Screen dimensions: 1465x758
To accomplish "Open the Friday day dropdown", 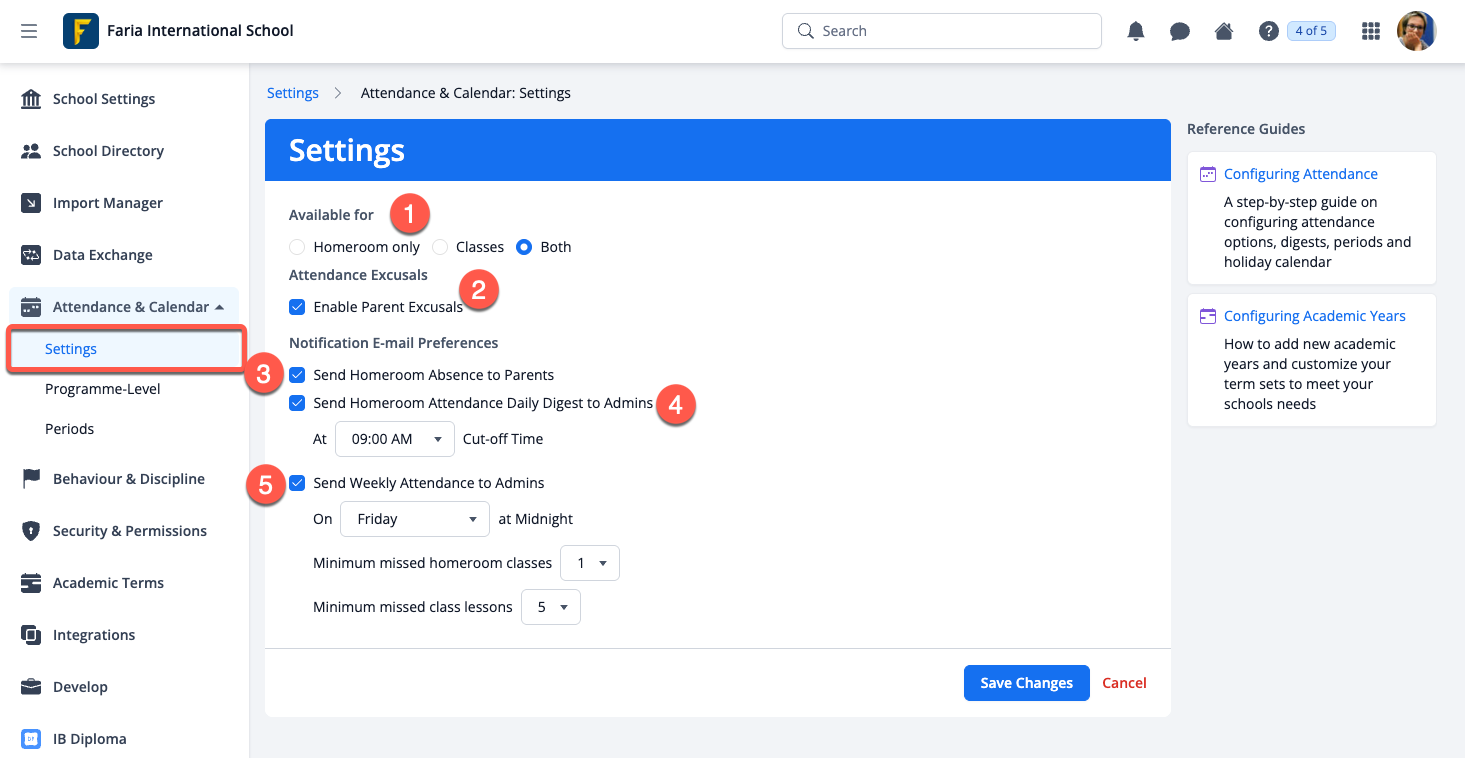I will tap(415, 519).
